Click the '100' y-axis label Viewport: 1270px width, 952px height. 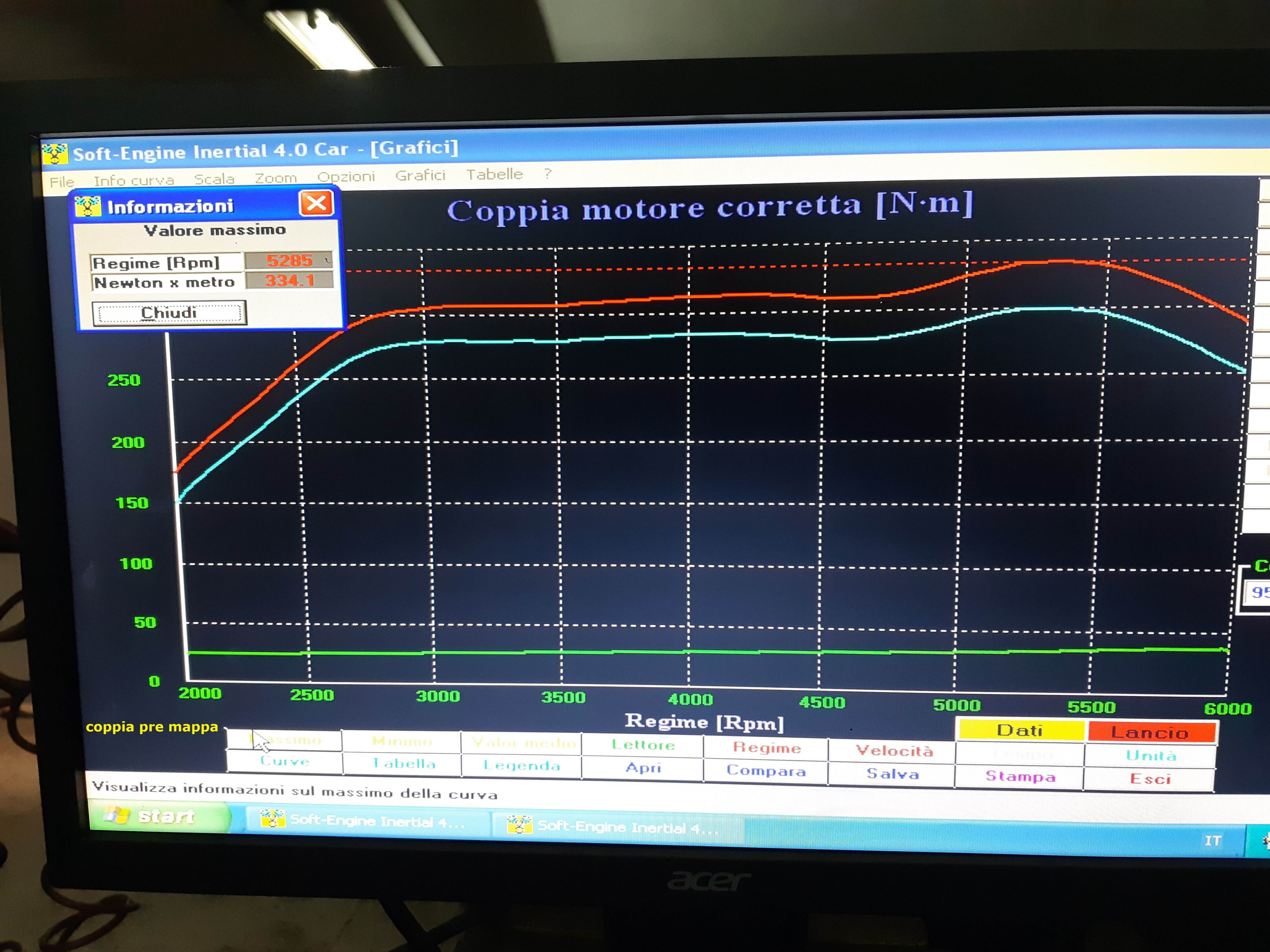click(x=136, y=564)
